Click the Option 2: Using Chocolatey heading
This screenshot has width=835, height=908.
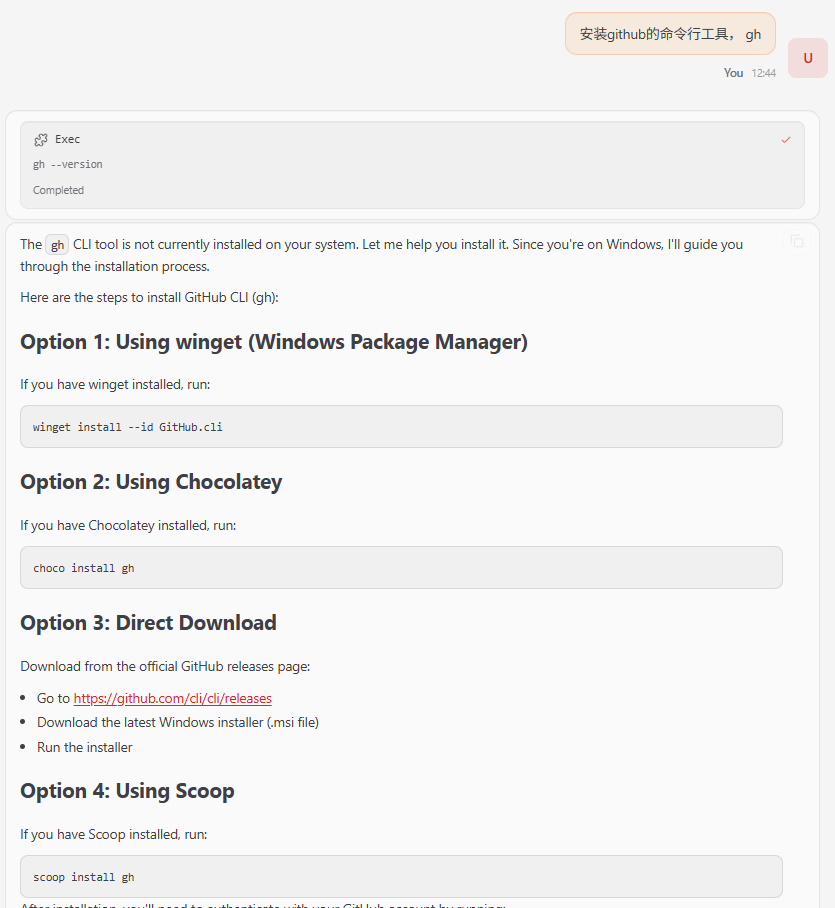(x=151, y=482)
